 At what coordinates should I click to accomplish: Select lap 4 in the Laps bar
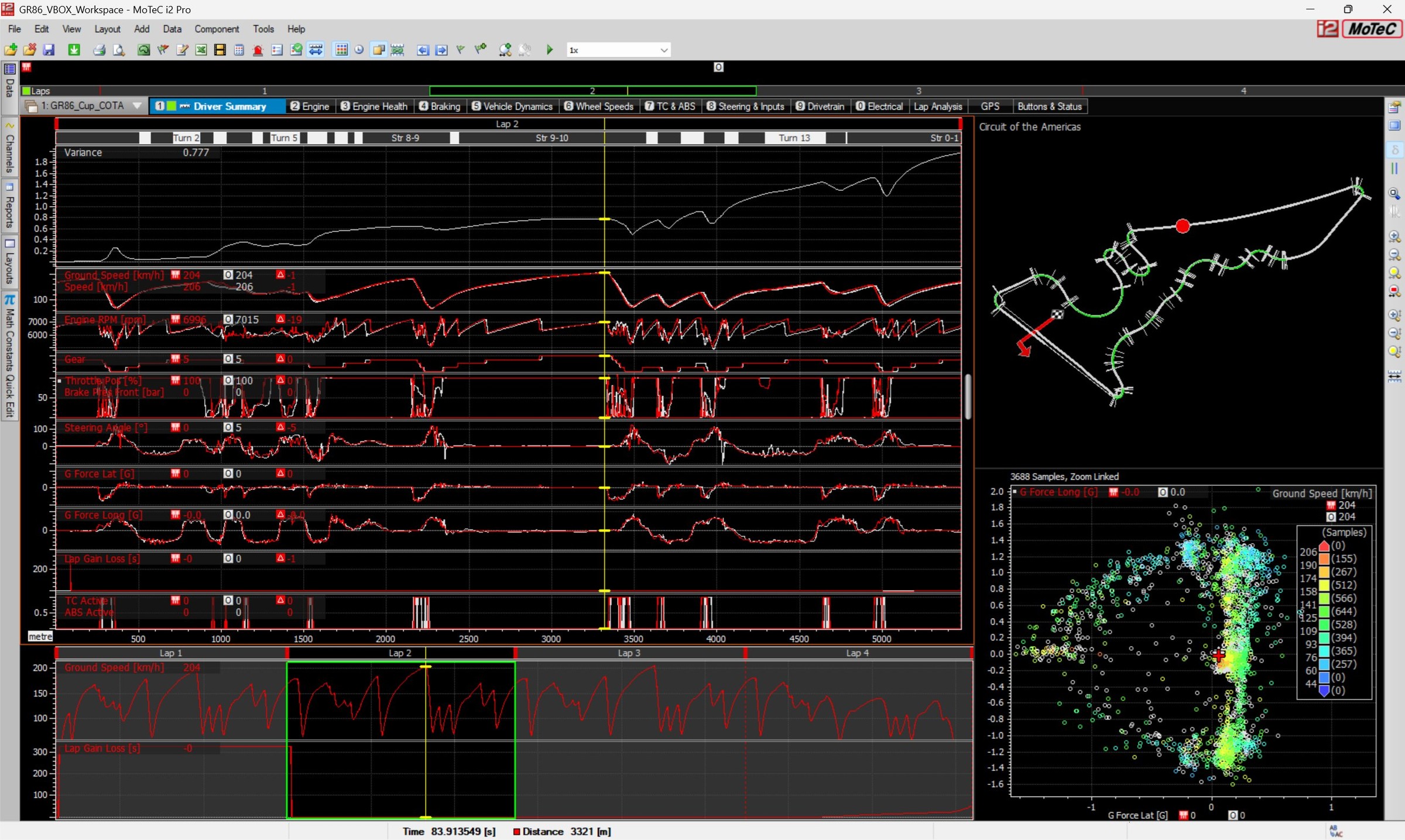click(1243, 91)
